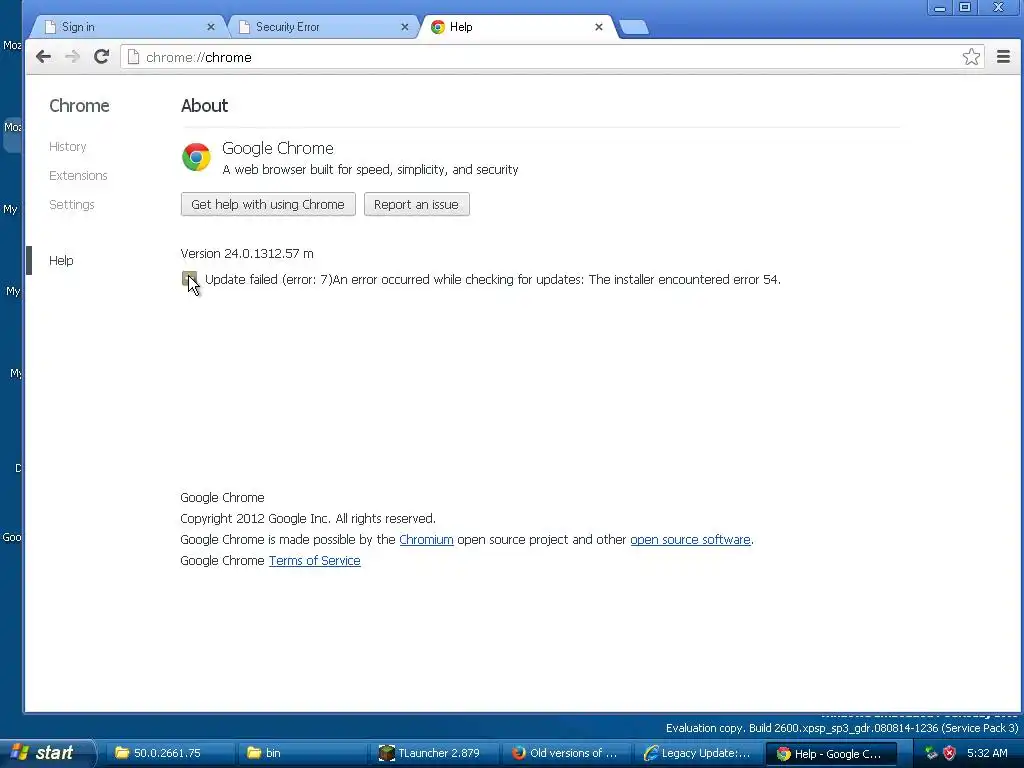1024x768 pixels.
Task: Click the Report an issue button
Action: pyautogui.click(x=417, y=204)
